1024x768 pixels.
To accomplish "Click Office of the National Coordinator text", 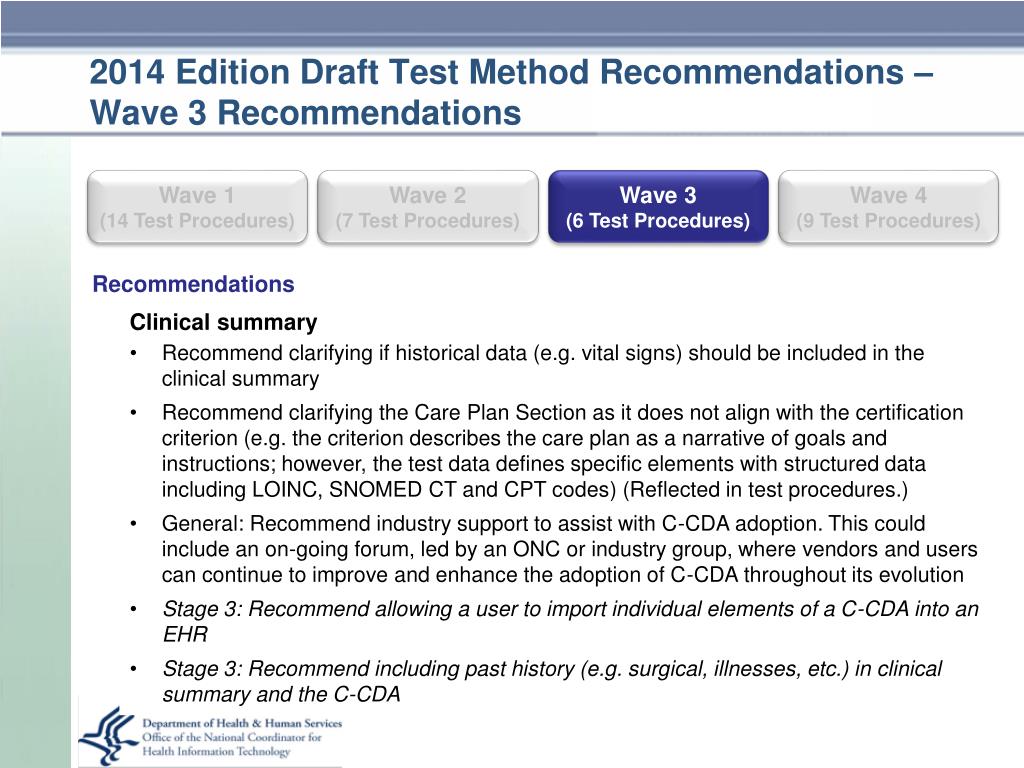I will click(232, 737).
